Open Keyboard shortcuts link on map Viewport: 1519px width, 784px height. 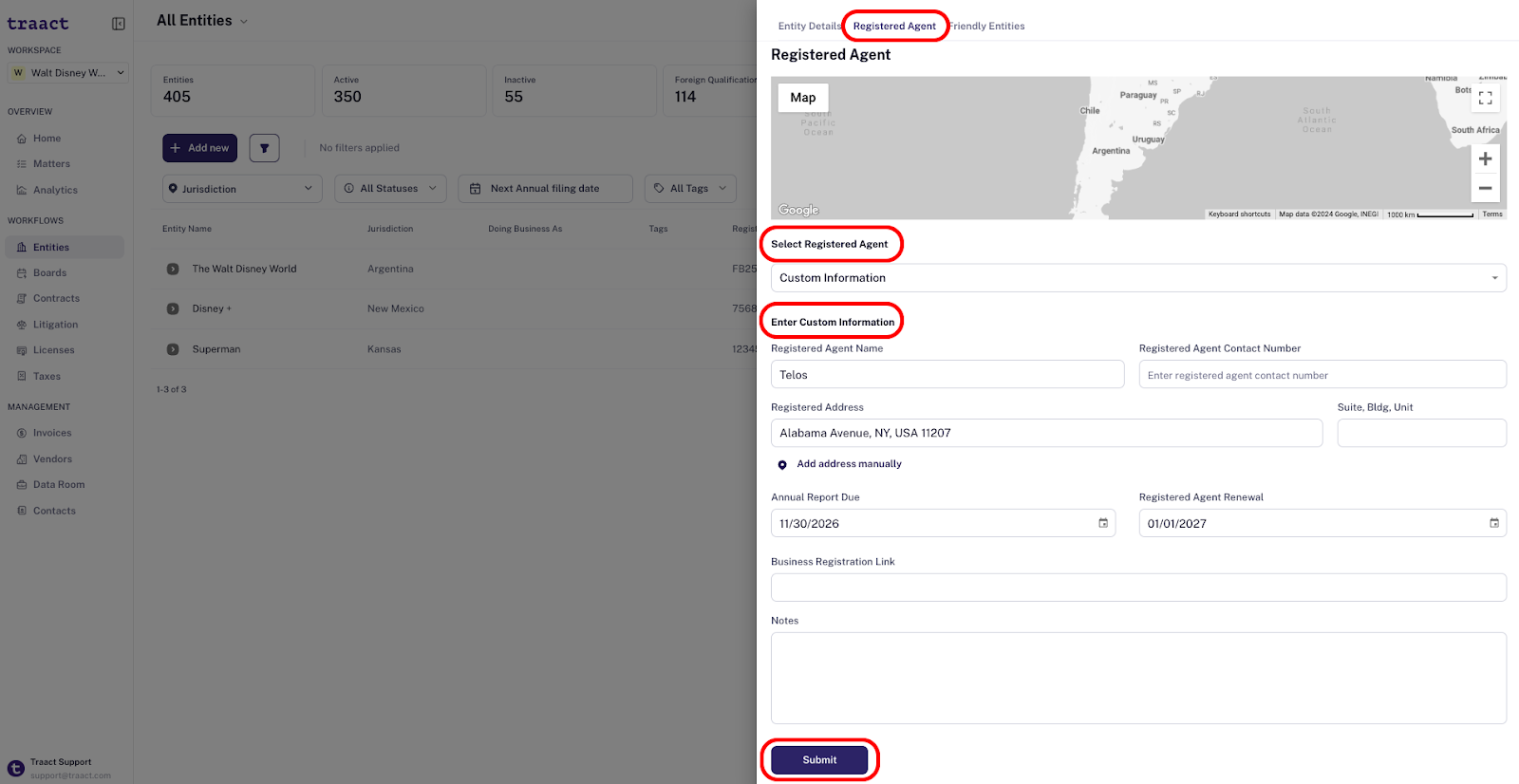[1239, 215]
